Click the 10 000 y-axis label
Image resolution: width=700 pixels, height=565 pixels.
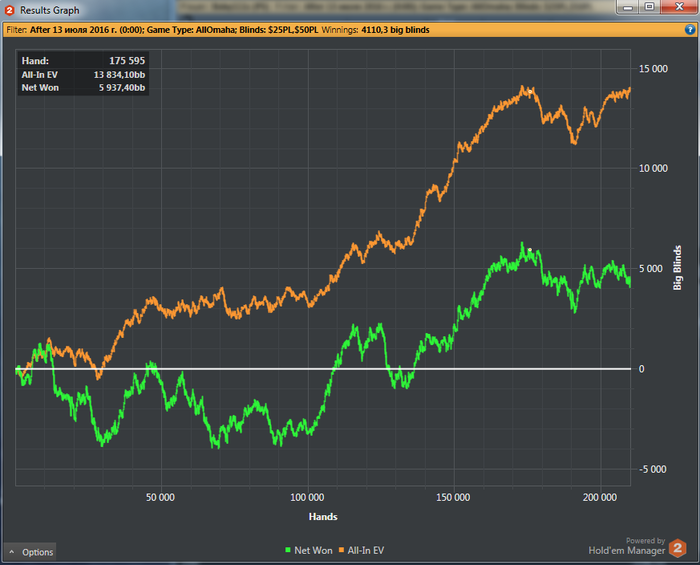653,168
